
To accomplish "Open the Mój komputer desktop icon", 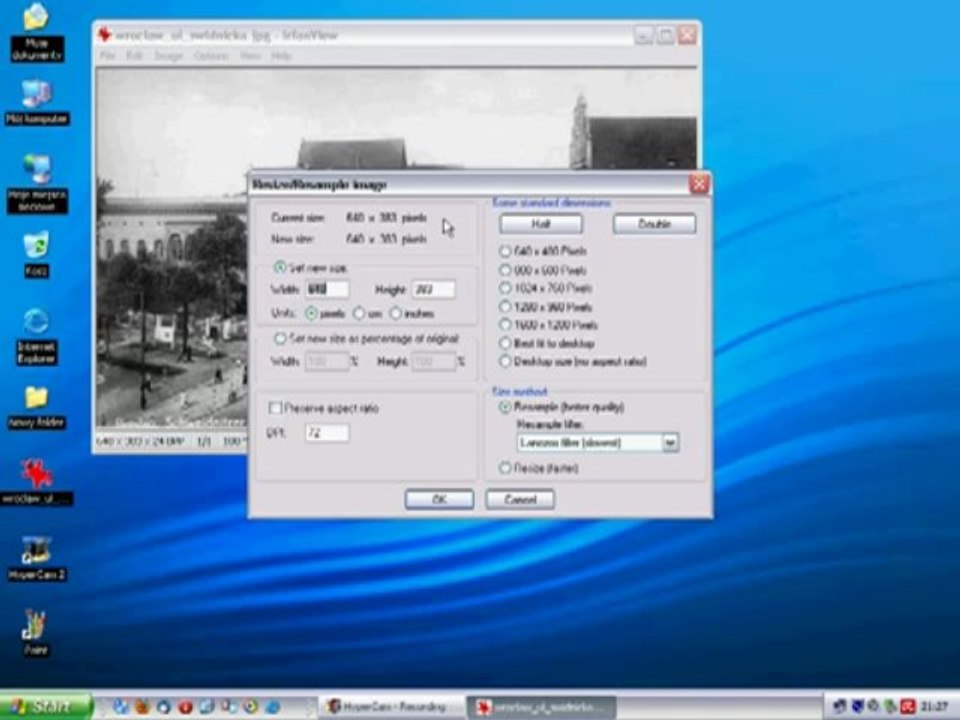I will click(x=36, y=95).
